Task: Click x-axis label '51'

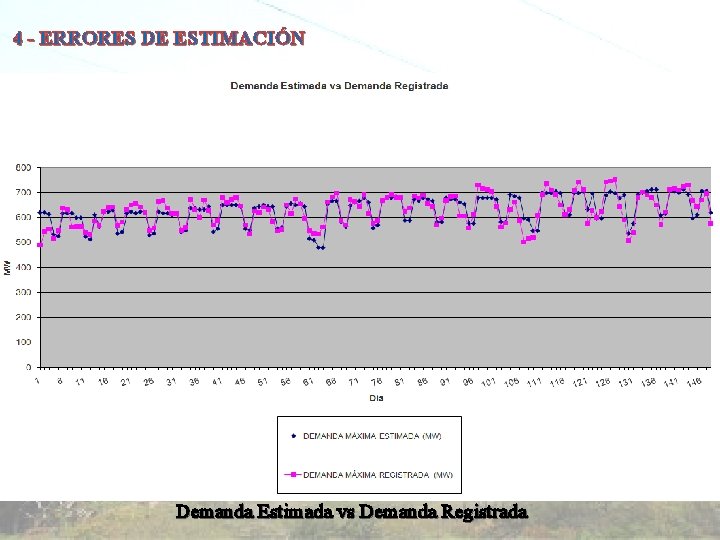Action: click(262, 381)
